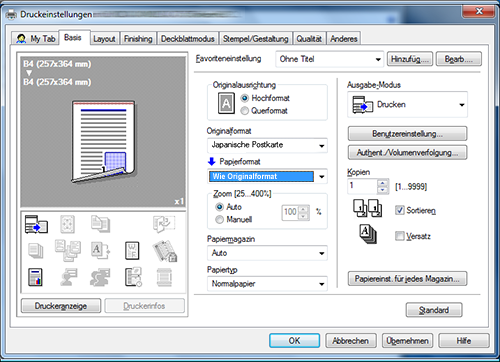Click the zoom percent down spinner arrow
Screen dimensions: 500x362
(x=303, y=217)
